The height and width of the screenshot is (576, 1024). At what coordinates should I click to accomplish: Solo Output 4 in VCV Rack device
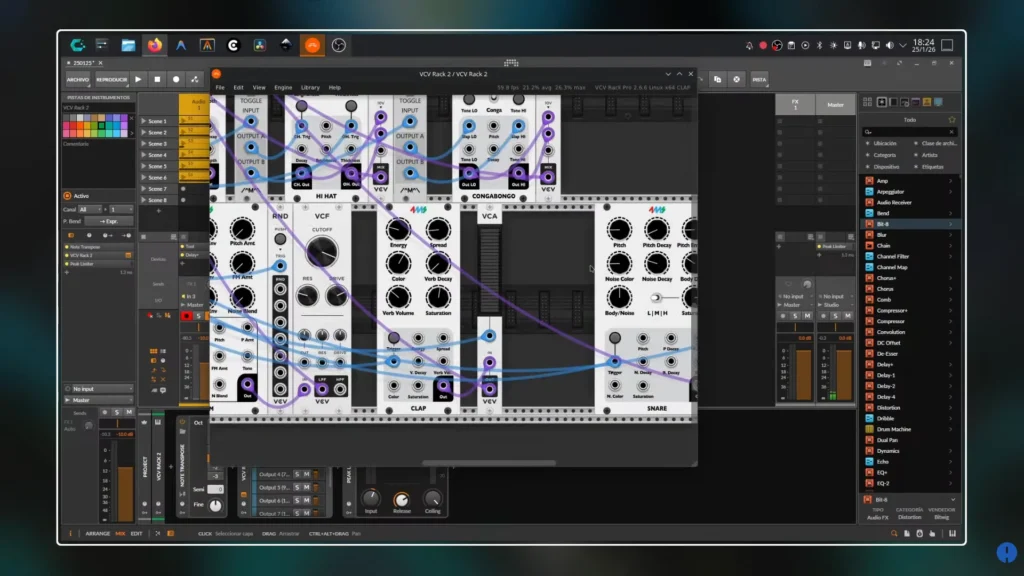point(297,475)
